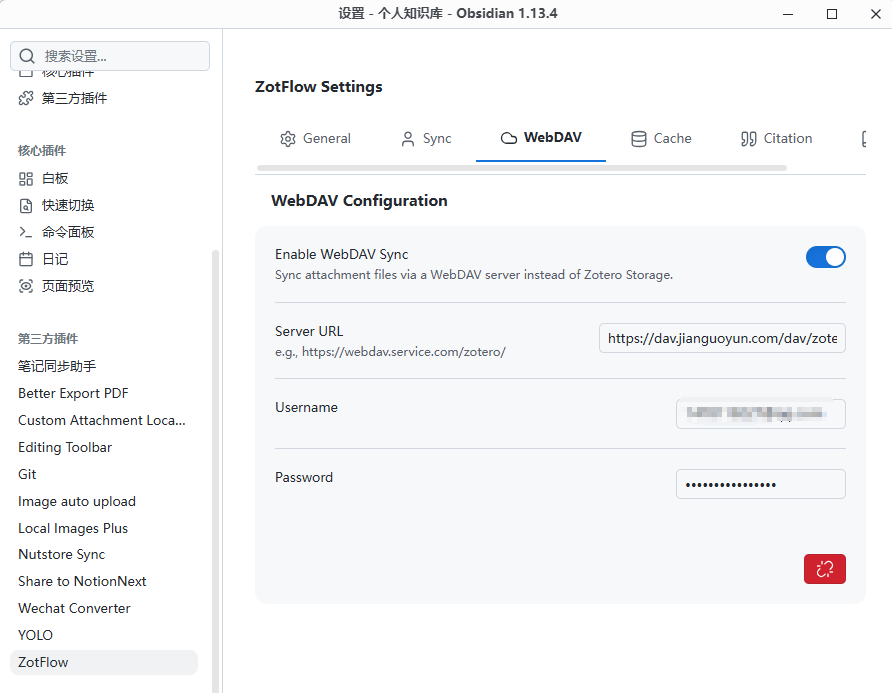Click the 命令面板 terminal prompt icon
The height and width of the screenshot is (693, 892).
pyautogui.click(x=26, y=232)
